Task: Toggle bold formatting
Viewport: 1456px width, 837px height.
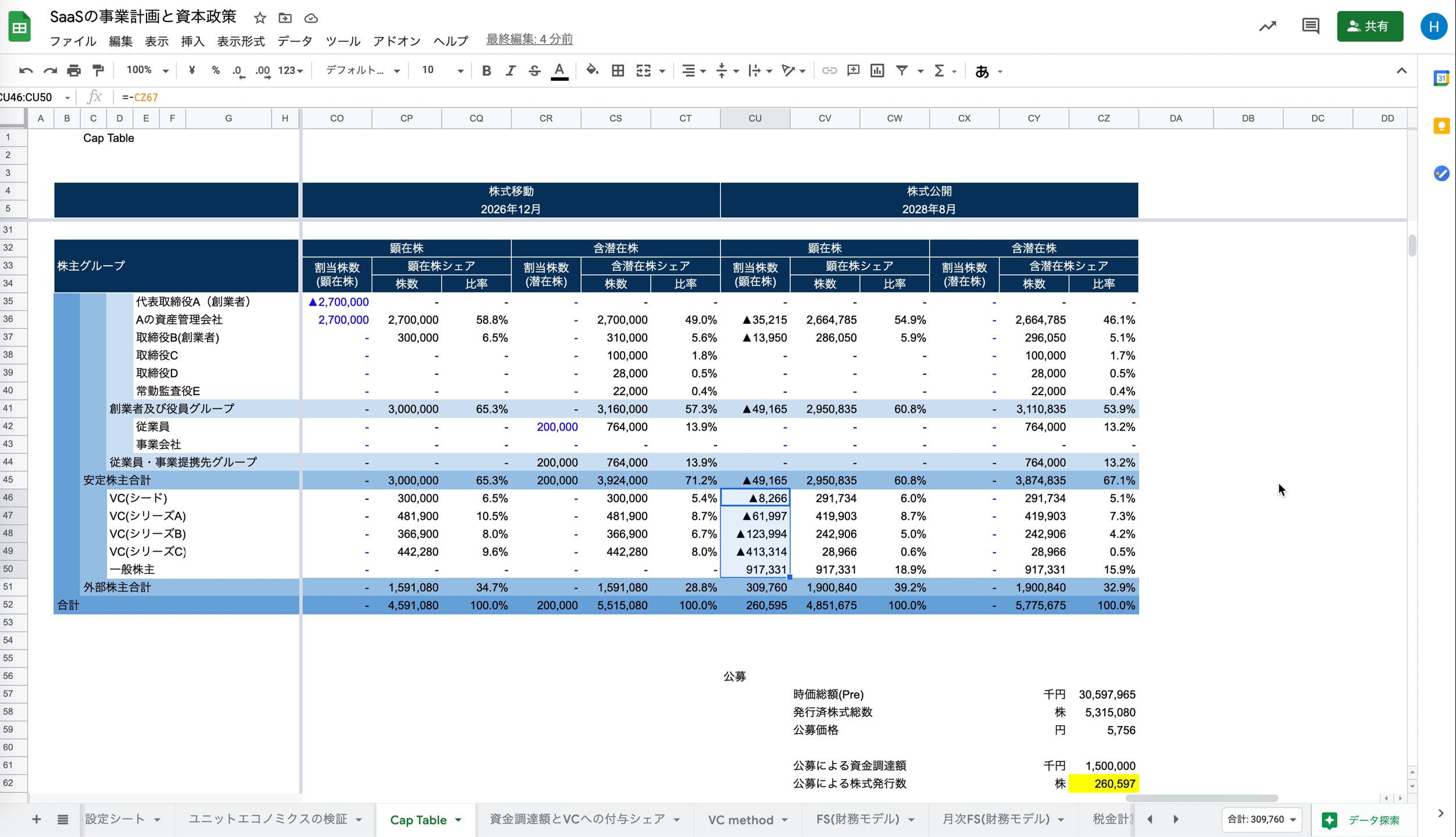Action: (486, 70)
